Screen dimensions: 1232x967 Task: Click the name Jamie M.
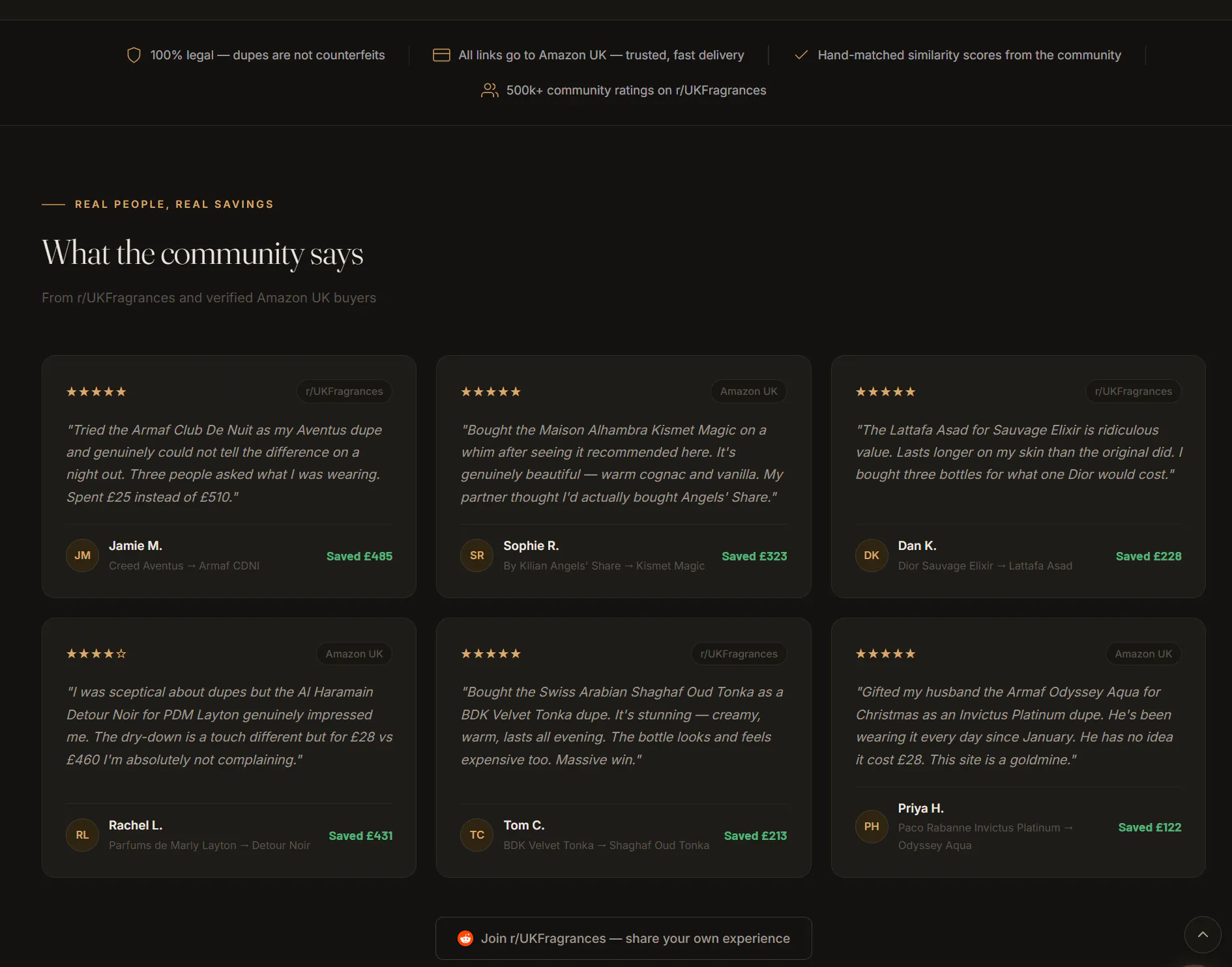point(136,546)
